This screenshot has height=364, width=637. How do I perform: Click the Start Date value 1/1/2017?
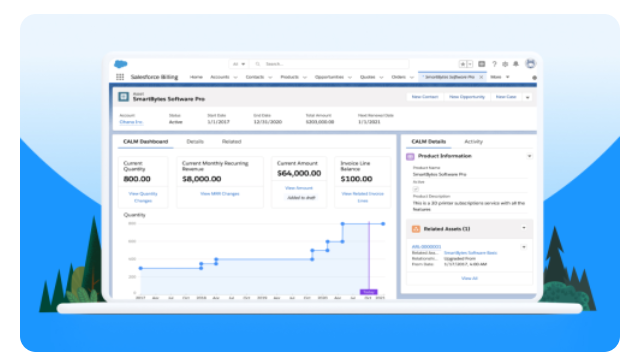218,122
